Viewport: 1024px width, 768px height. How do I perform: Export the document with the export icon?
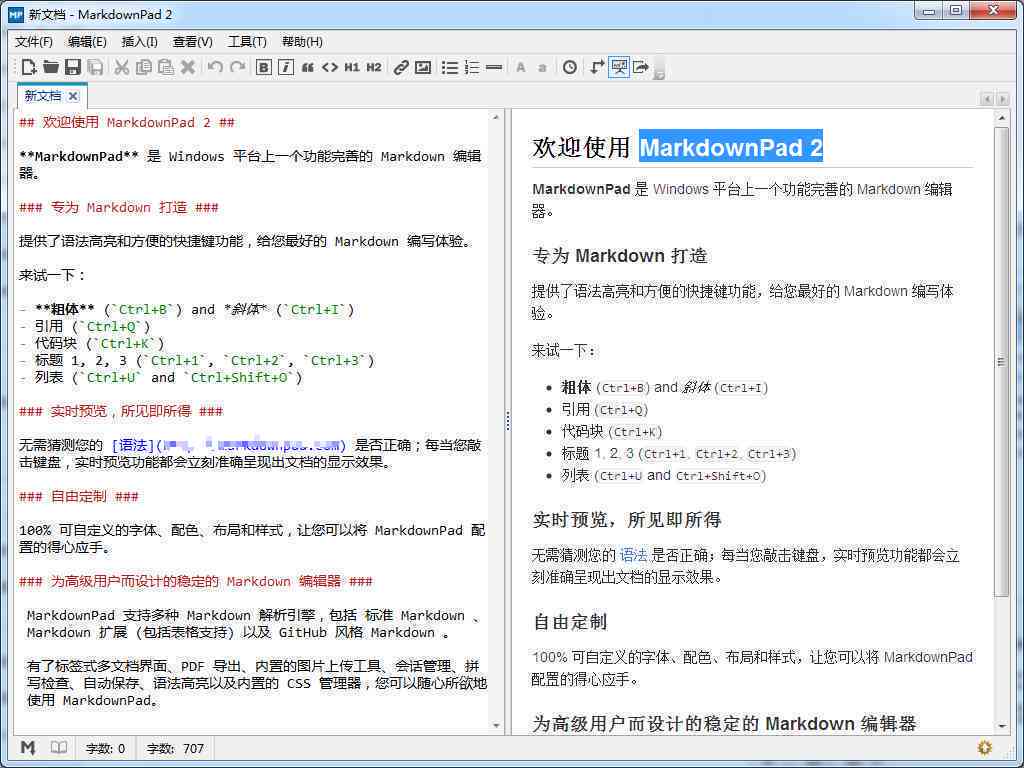coord(641,67)
